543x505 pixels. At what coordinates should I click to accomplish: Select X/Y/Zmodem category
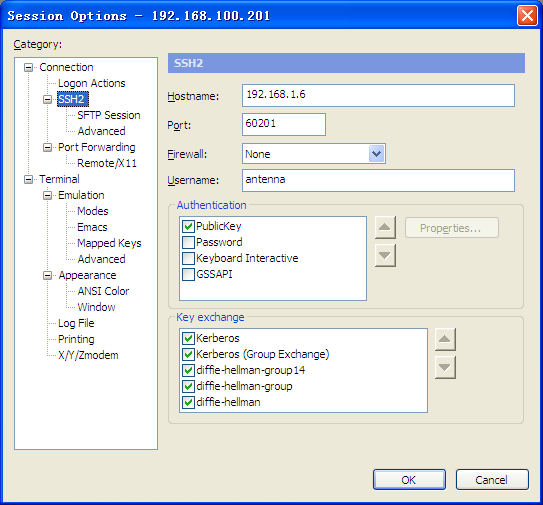[88, 355]
